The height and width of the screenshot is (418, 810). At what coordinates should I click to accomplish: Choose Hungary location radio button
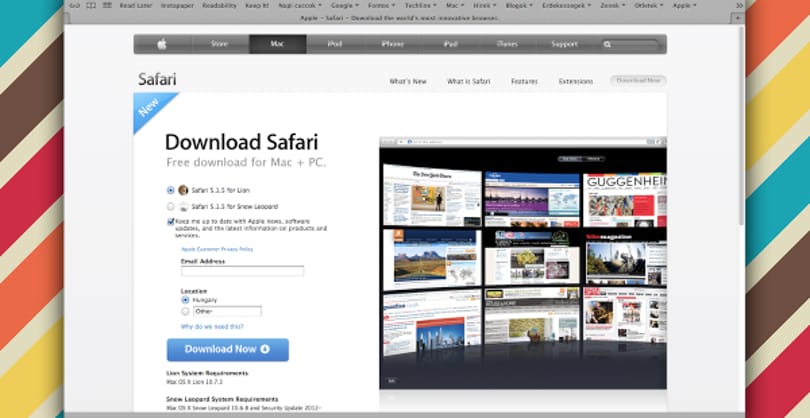pos(185,300)
